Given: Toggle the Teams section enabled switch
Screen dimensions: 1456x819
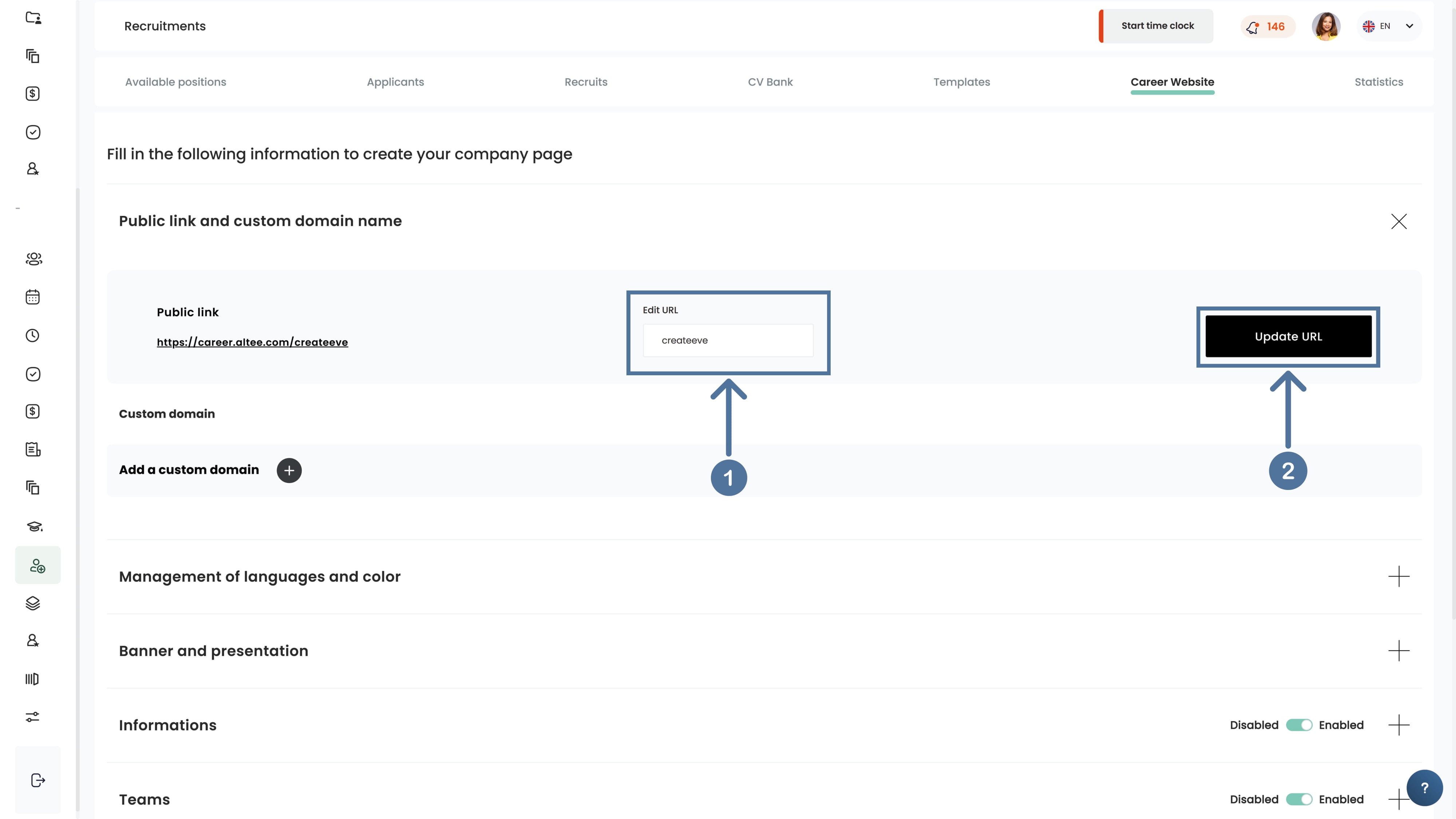Looking at the screenshot, I should [x=1299, y=799].
